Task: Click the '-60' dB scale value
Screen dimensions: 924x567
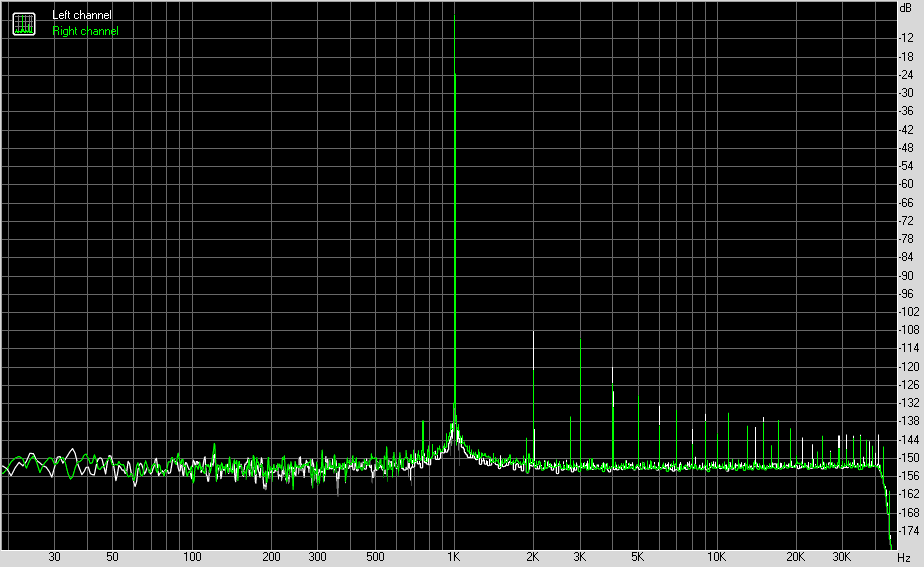Action: tap(906, 184)
